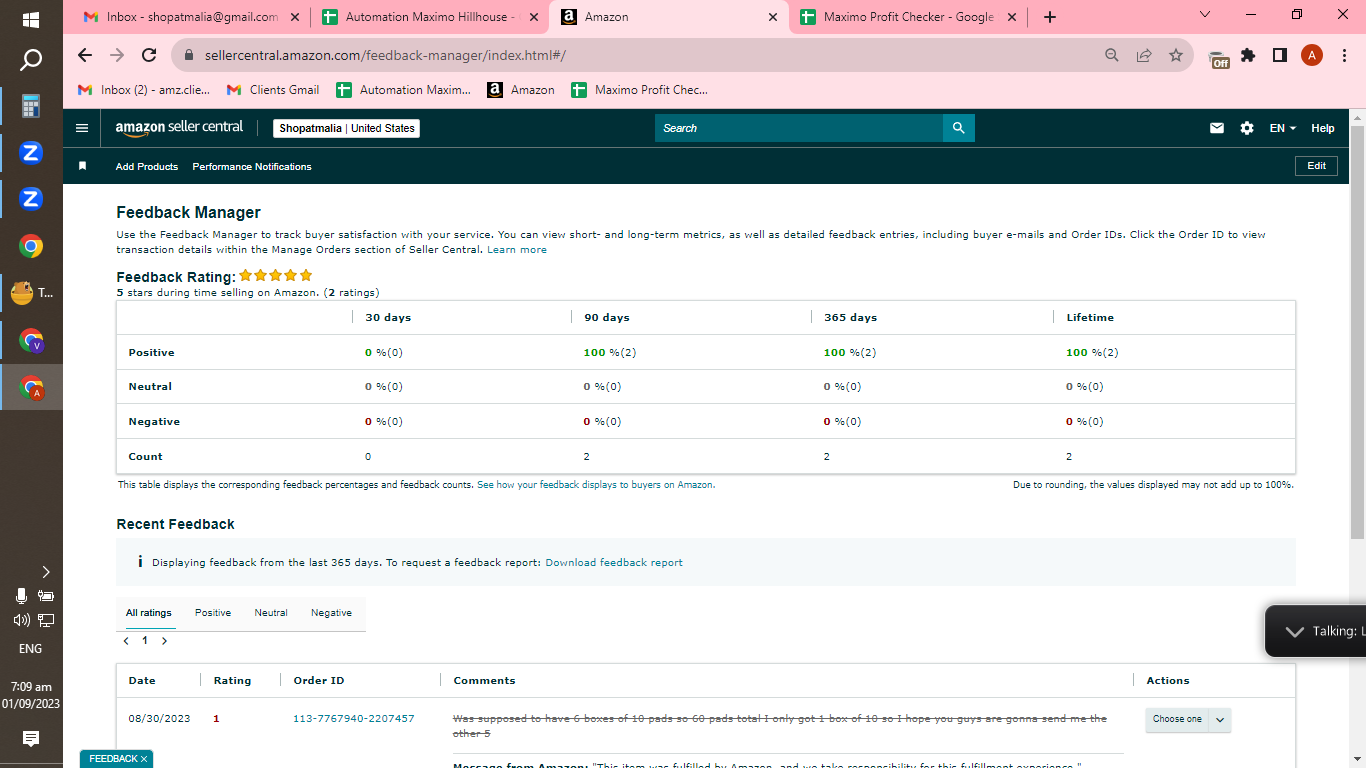Open a new browser tab
1366x768 pixels.
coord(1049,17)
